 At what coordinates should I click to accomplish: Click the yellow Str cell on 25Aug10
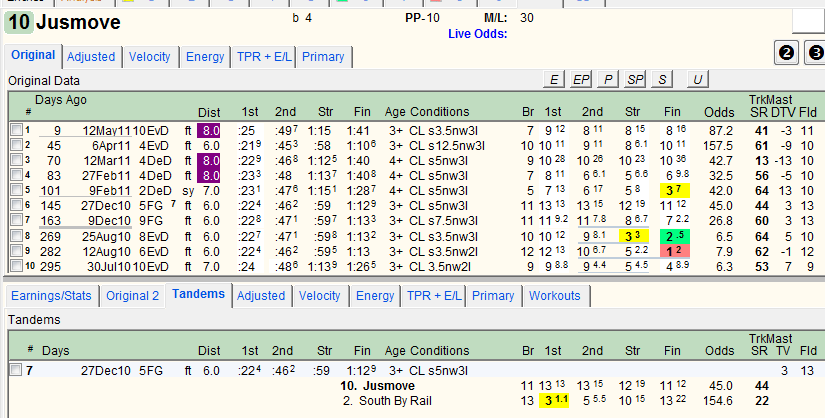click(633, 236)
